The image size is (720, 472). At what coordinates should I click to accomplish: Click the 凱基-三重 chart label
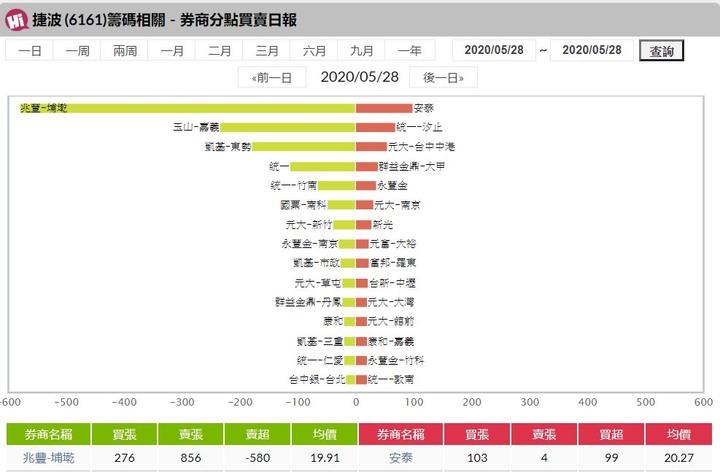point(320,341)
